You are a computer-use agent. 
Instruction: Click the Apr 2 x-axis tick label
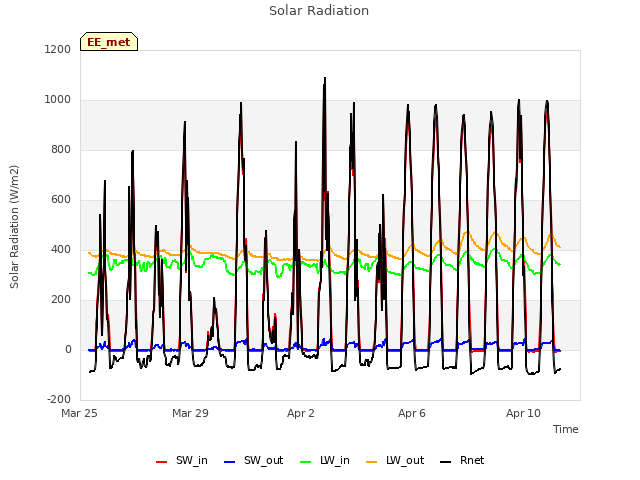click(x=301, y=413)
